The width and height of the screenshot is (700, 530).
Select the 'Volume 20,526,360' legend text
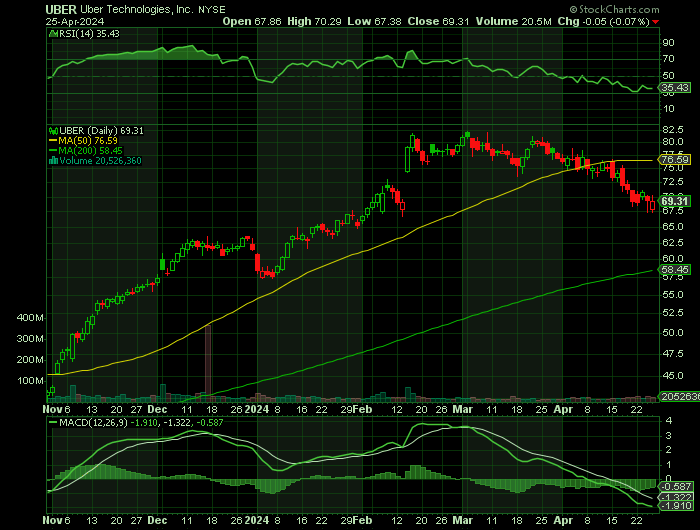(x=100, y=161)
